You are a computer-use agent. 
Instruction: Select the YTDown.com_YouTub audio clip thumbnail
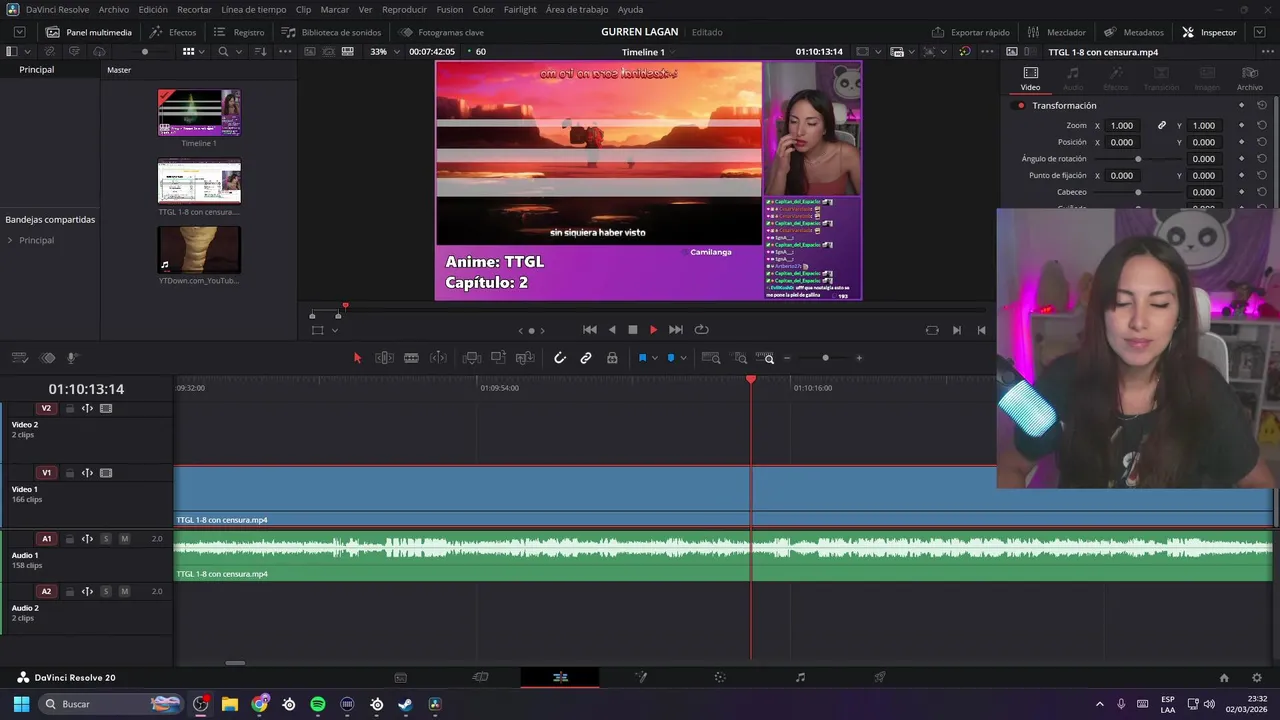coord(199,250)
